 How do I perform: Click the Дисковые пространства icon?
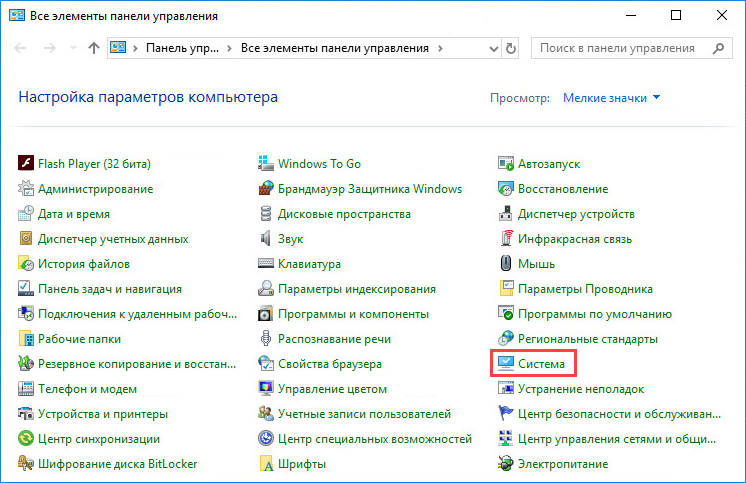(265, 214)
